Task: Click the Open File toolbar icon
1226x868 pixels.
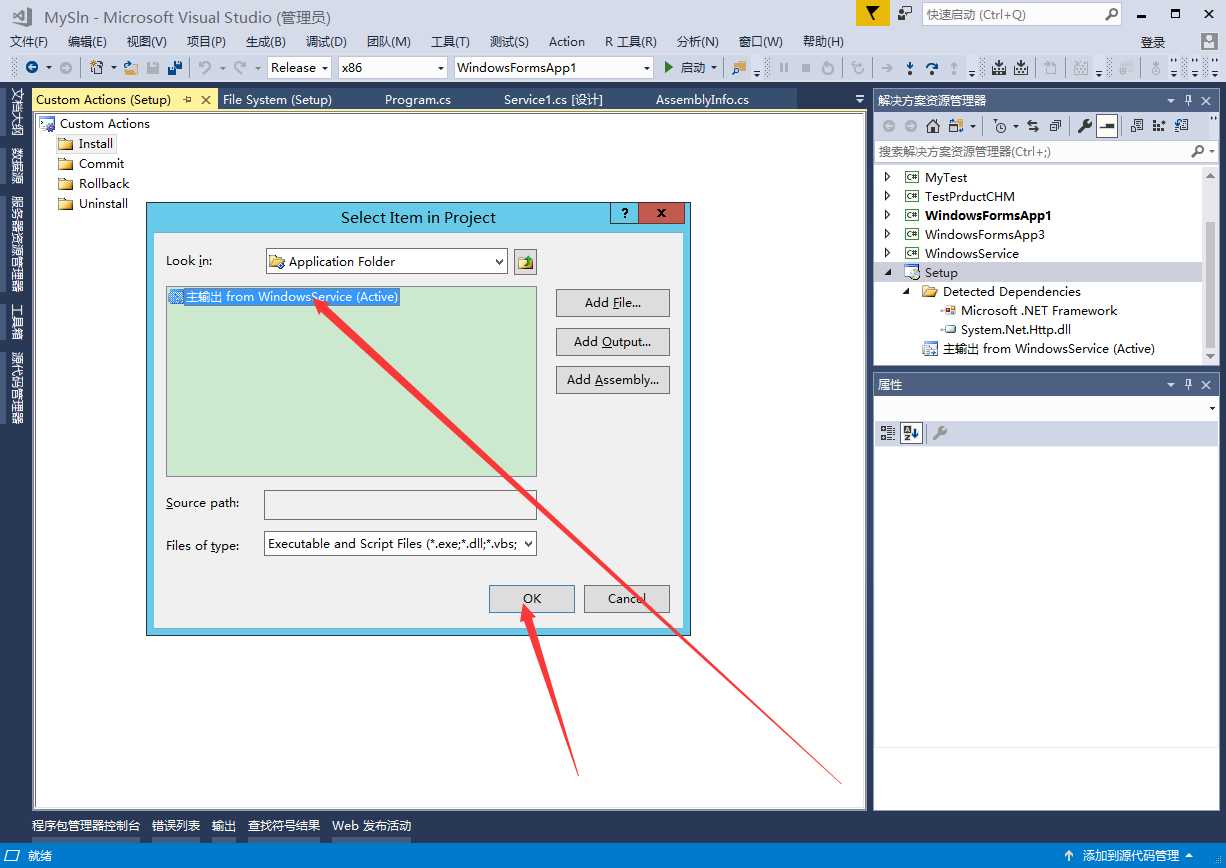Action: point(131,68)
